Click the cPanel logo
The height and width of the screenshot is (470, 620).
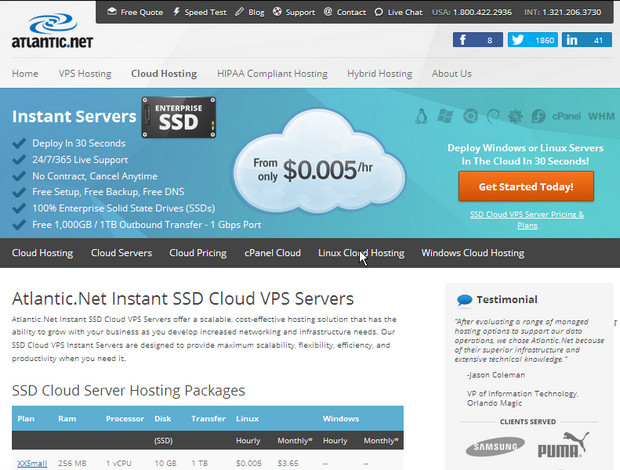(x=567, y=116)
